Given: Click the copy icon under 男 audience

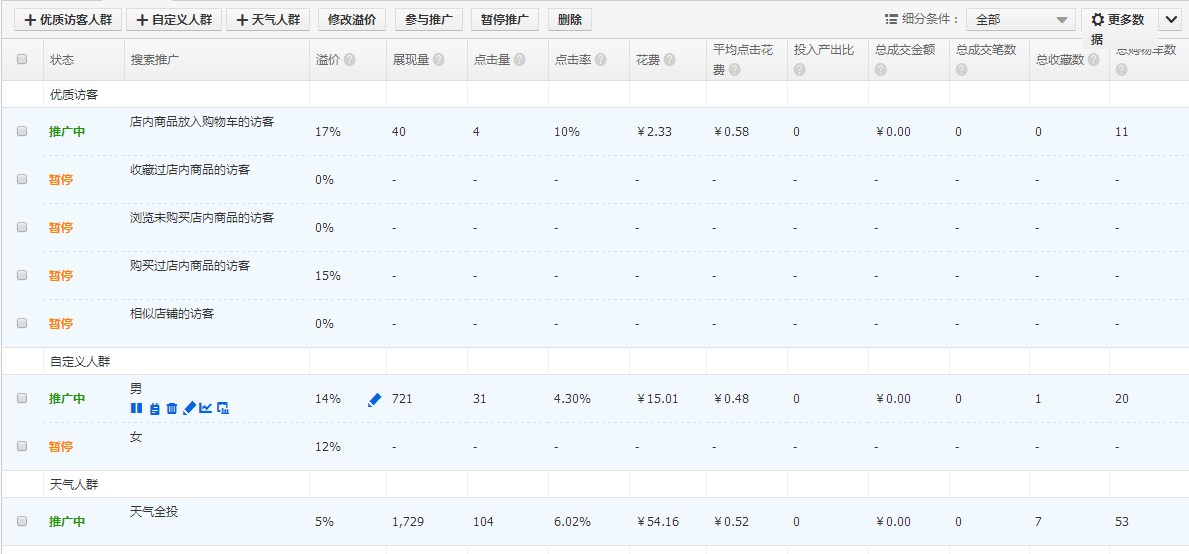Looking at the screenshot, I should [154, 408].
